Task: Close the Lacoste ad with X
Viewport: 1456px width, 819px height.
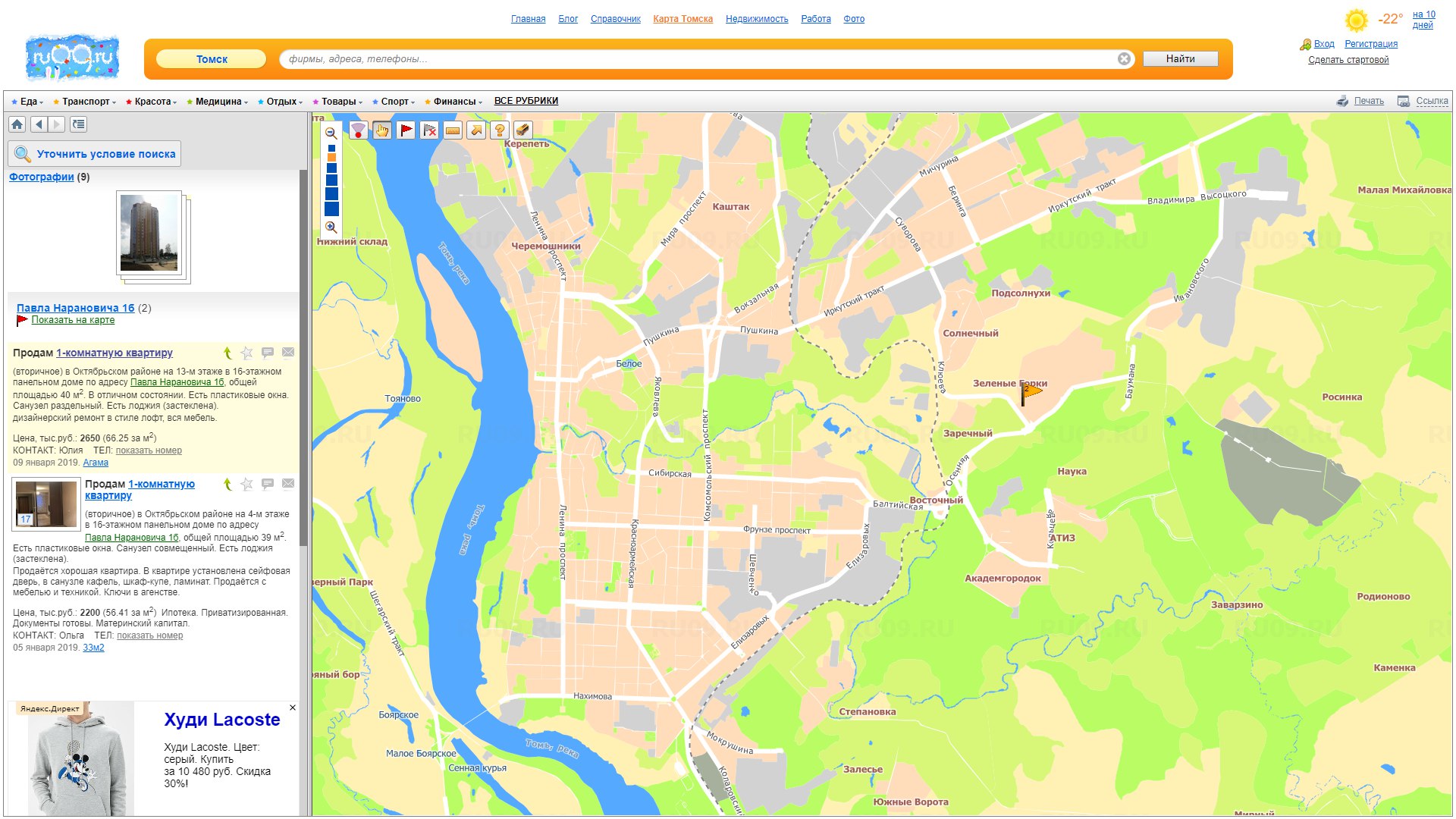Action: coord(293,708)
